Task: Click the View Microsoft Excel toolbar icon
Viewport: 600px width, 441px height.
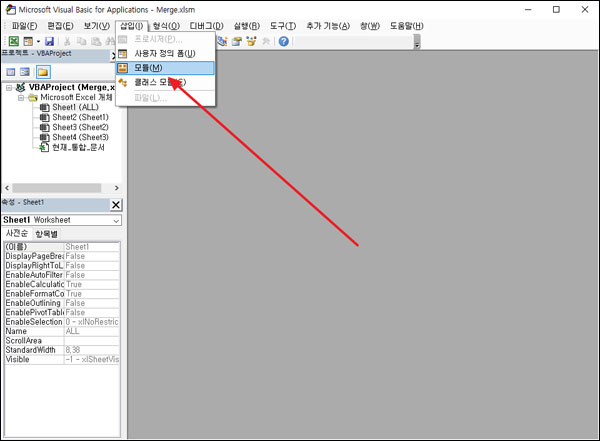Action: (14, 41)
